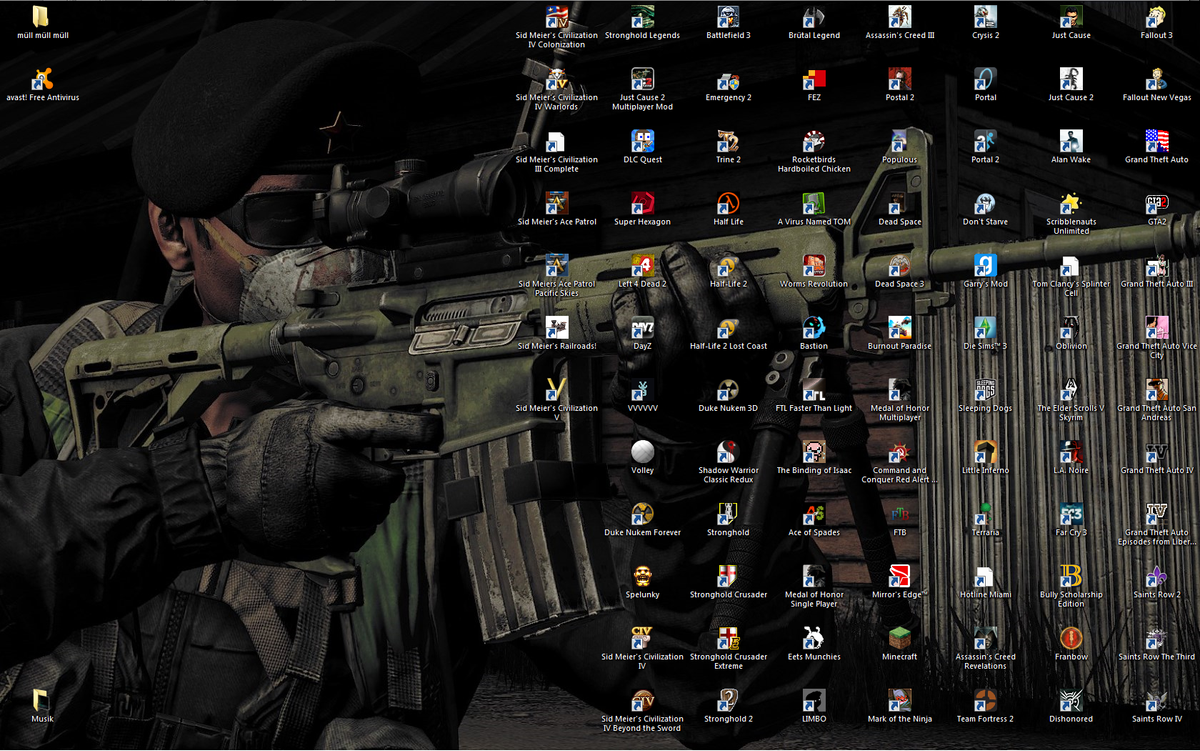Select Just Cause 2 Multiplayer Mod icon
Image resolution: width=1200 pixels, height=751 pixels.
[x=642, y=79]
